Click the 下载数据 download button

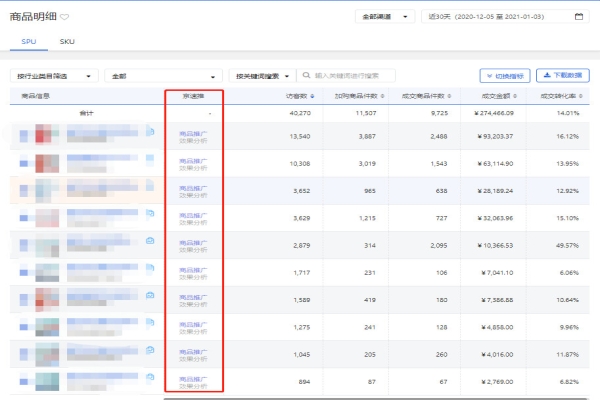click(x=562, y=75)
